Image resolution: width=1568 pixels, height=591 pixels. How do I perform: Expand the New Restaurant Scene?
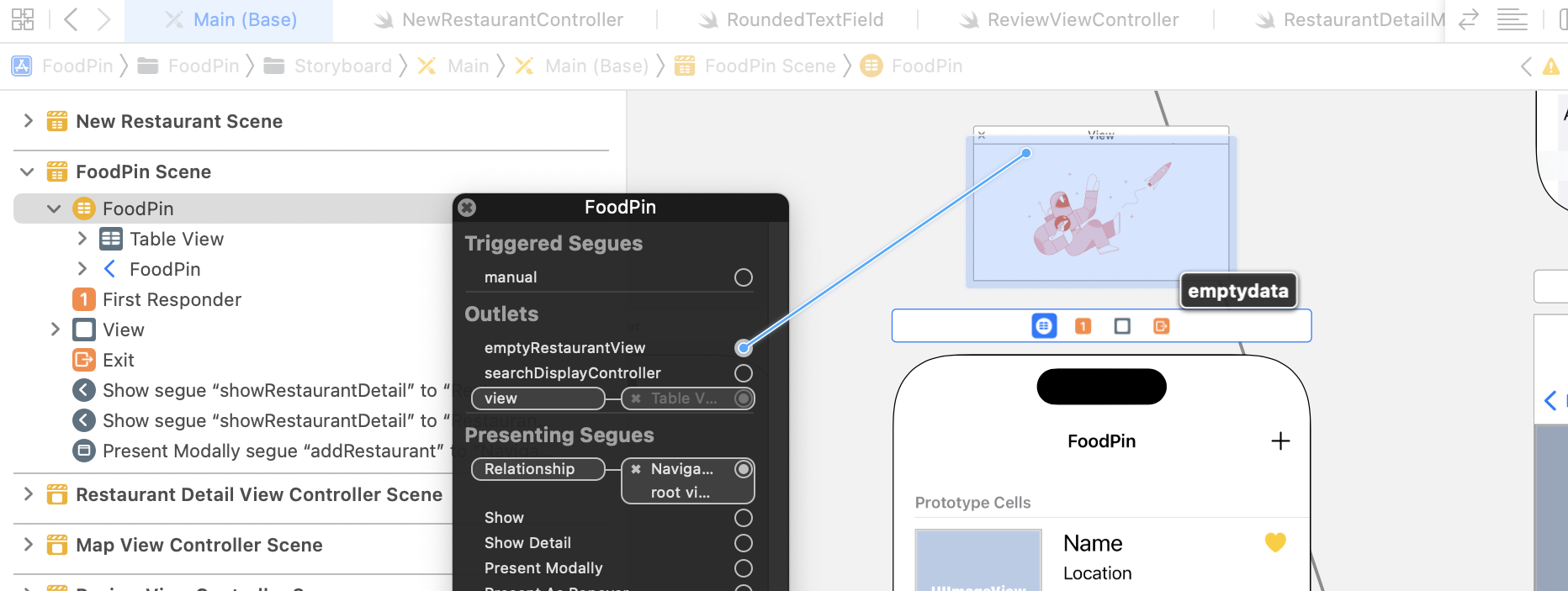[28, 121]
